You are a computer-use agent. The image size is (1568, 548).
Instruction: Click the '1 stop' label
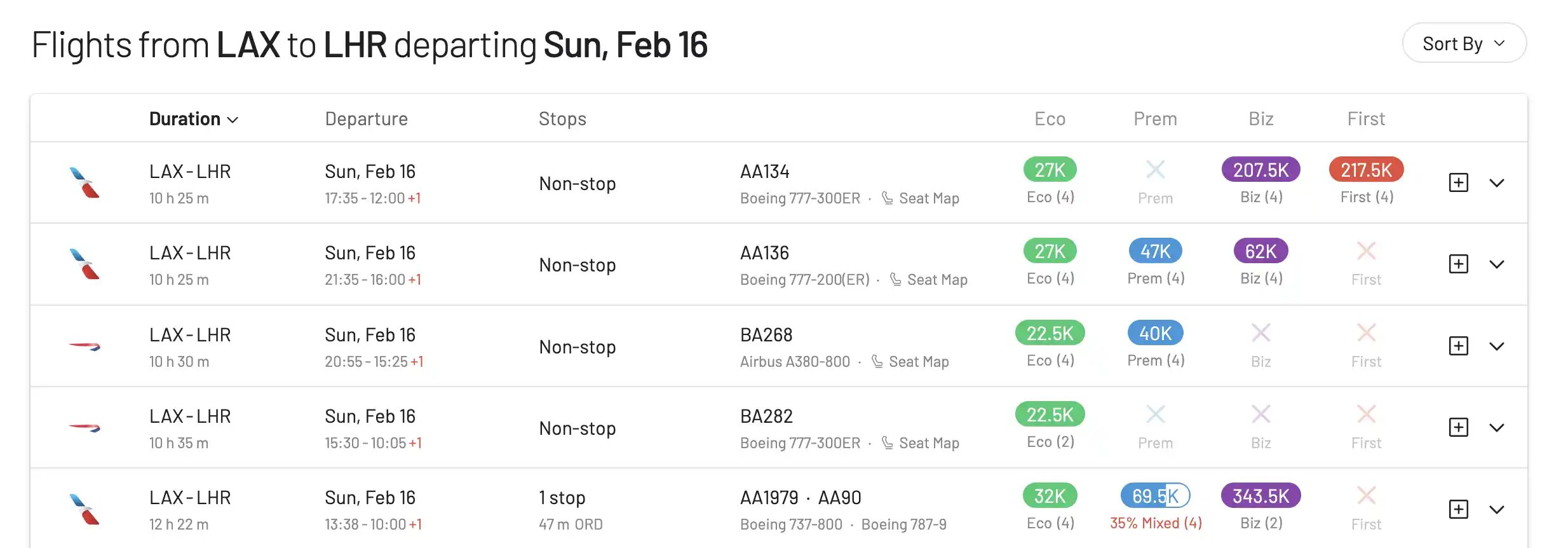[562, 498]
